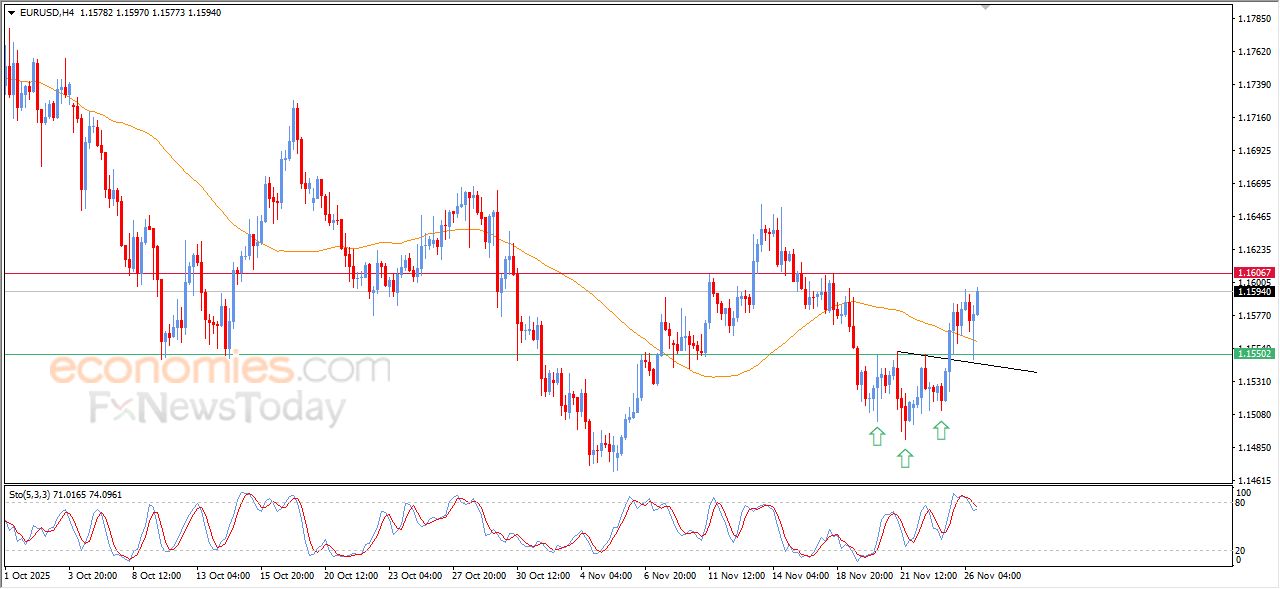
Task: Select the green 1.15502 price label
Action: [x=1254, y=354]
